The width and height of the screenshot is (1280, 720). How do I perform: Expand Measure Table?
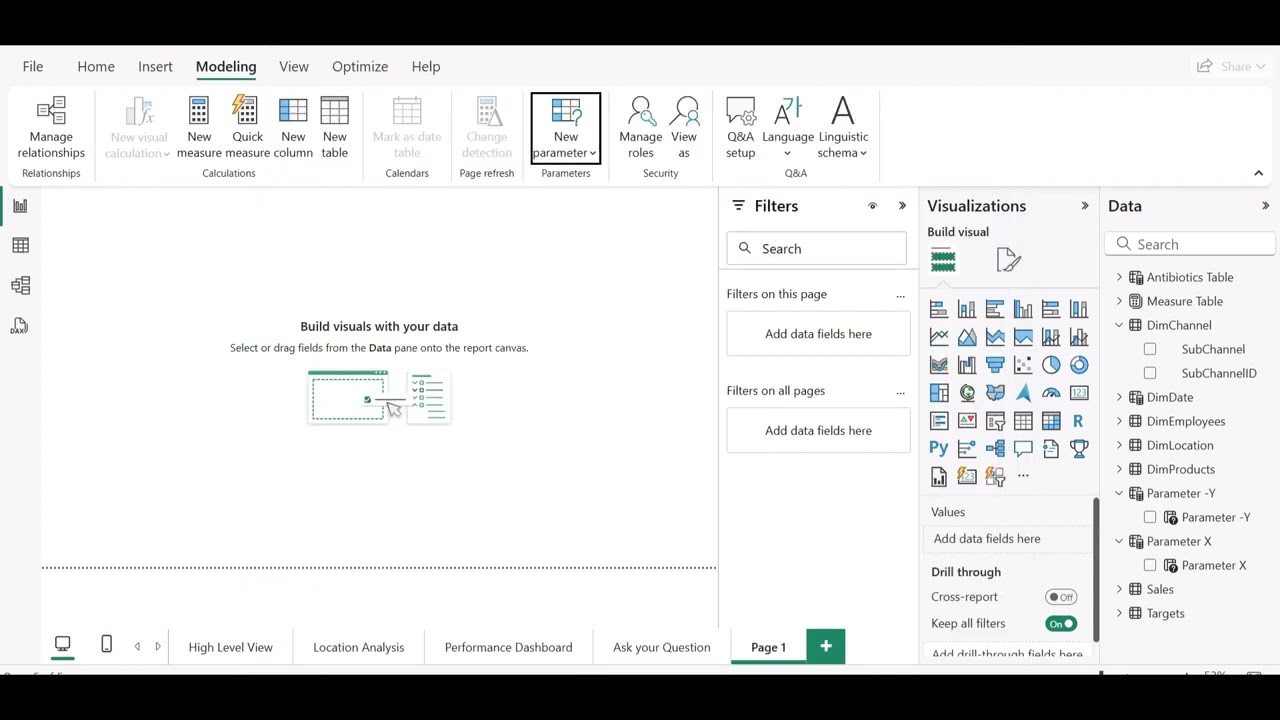click(x=1119, y=301)
